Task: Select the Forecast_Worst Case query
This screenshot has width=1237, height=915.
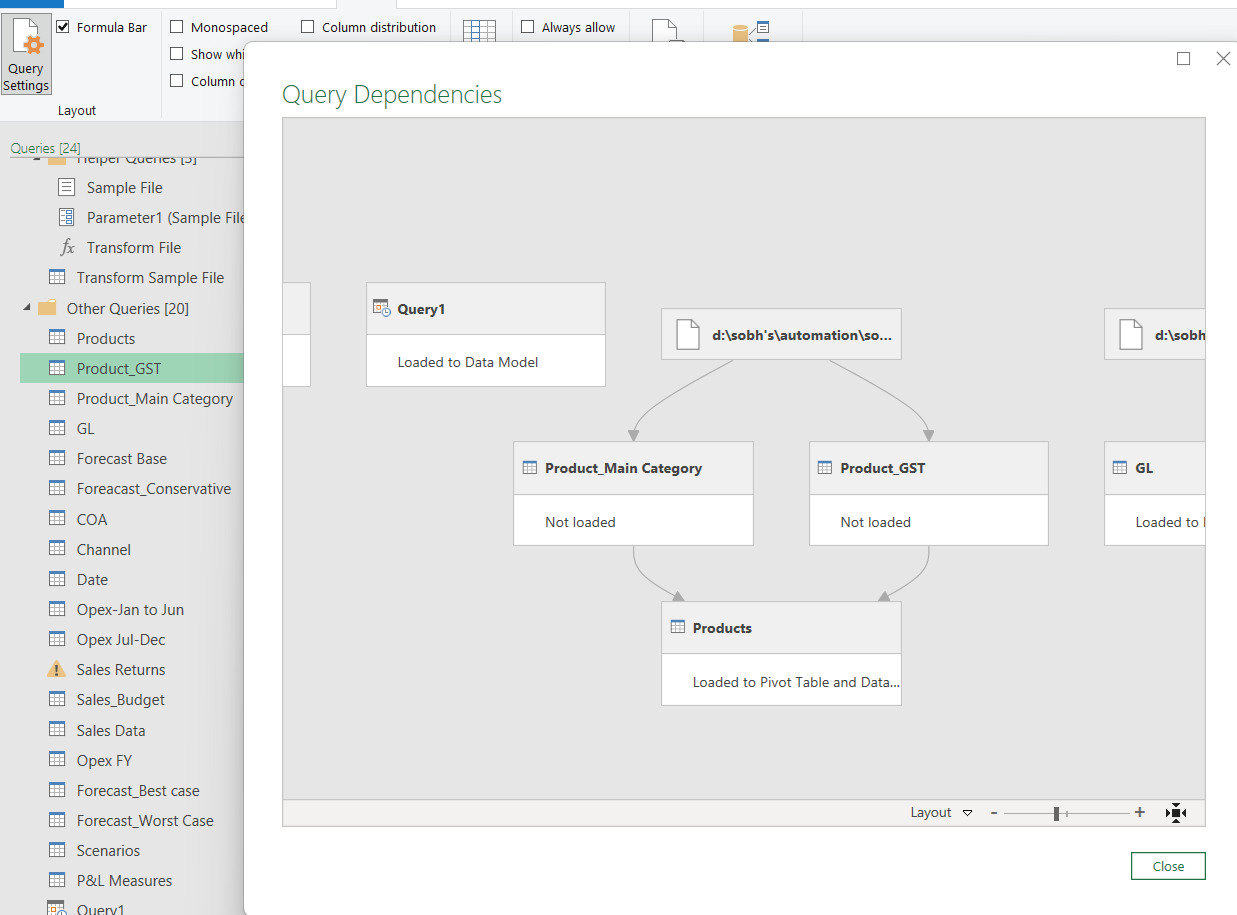Action: [x=145, y=820]
